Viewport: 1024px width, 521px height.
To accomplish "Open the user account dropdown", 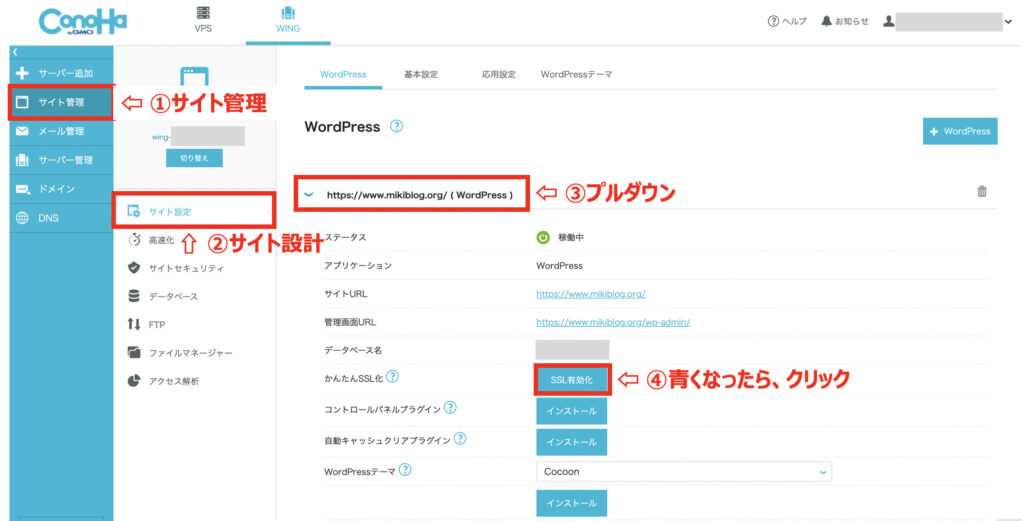I will 948,22.
